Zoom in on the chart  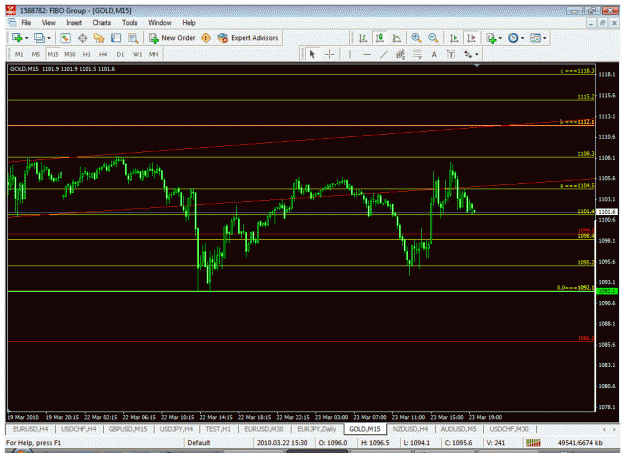[417, 38]
